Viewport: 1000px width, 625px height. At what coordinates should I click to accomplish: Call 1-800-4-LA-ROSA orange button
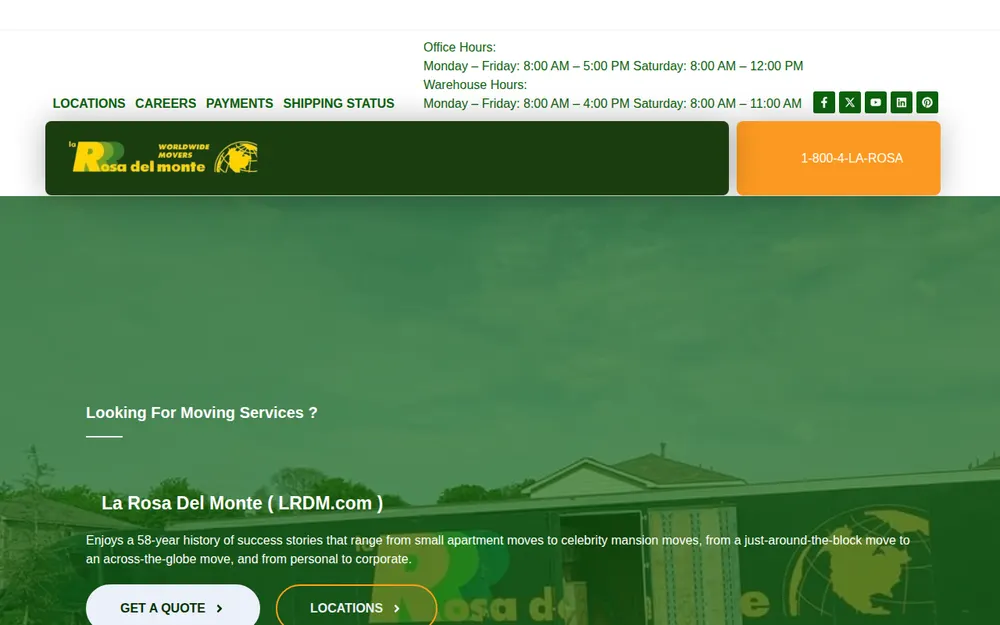click(839, 158)
